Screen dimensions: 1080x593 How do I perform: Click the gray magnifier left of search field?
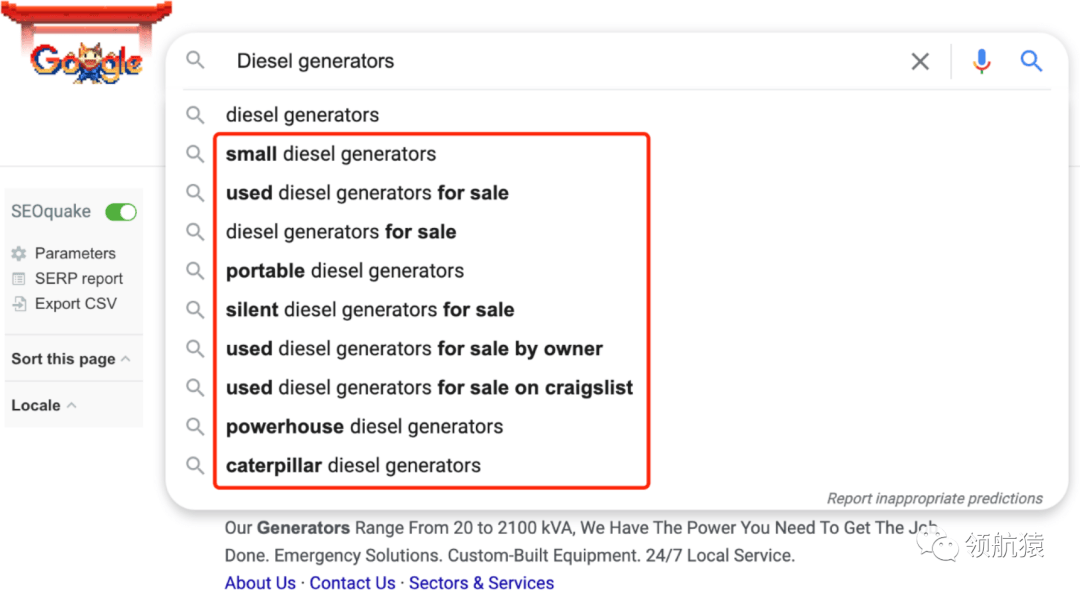tap(196, 61)
